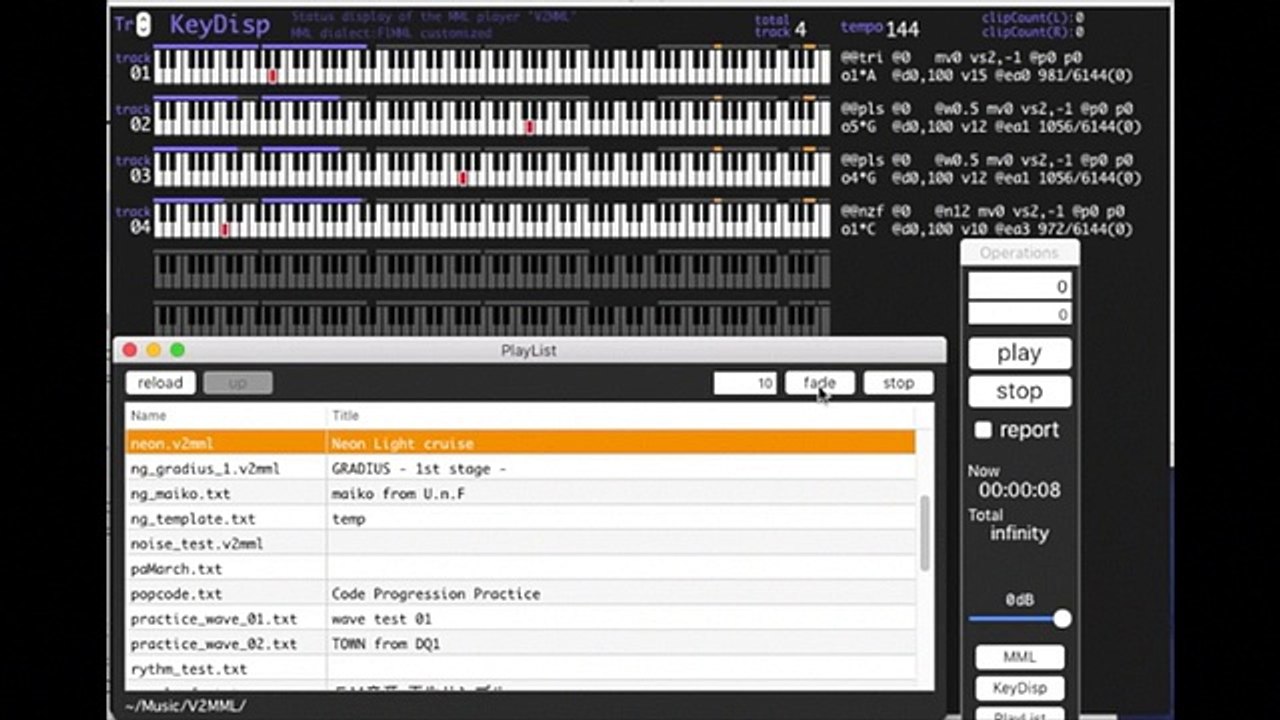Screen dimensions: 1280x720
Task: Click the stop button in Operations panel
Action: [x=1019, y=391]
